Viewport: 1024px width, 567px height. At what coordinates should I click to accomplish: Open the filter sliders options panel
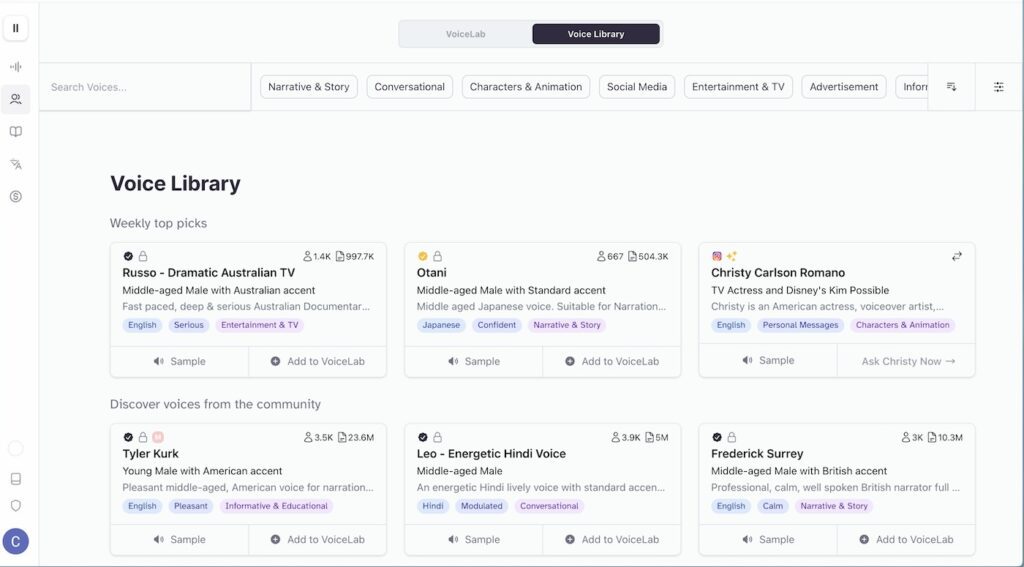click(998, 87)
